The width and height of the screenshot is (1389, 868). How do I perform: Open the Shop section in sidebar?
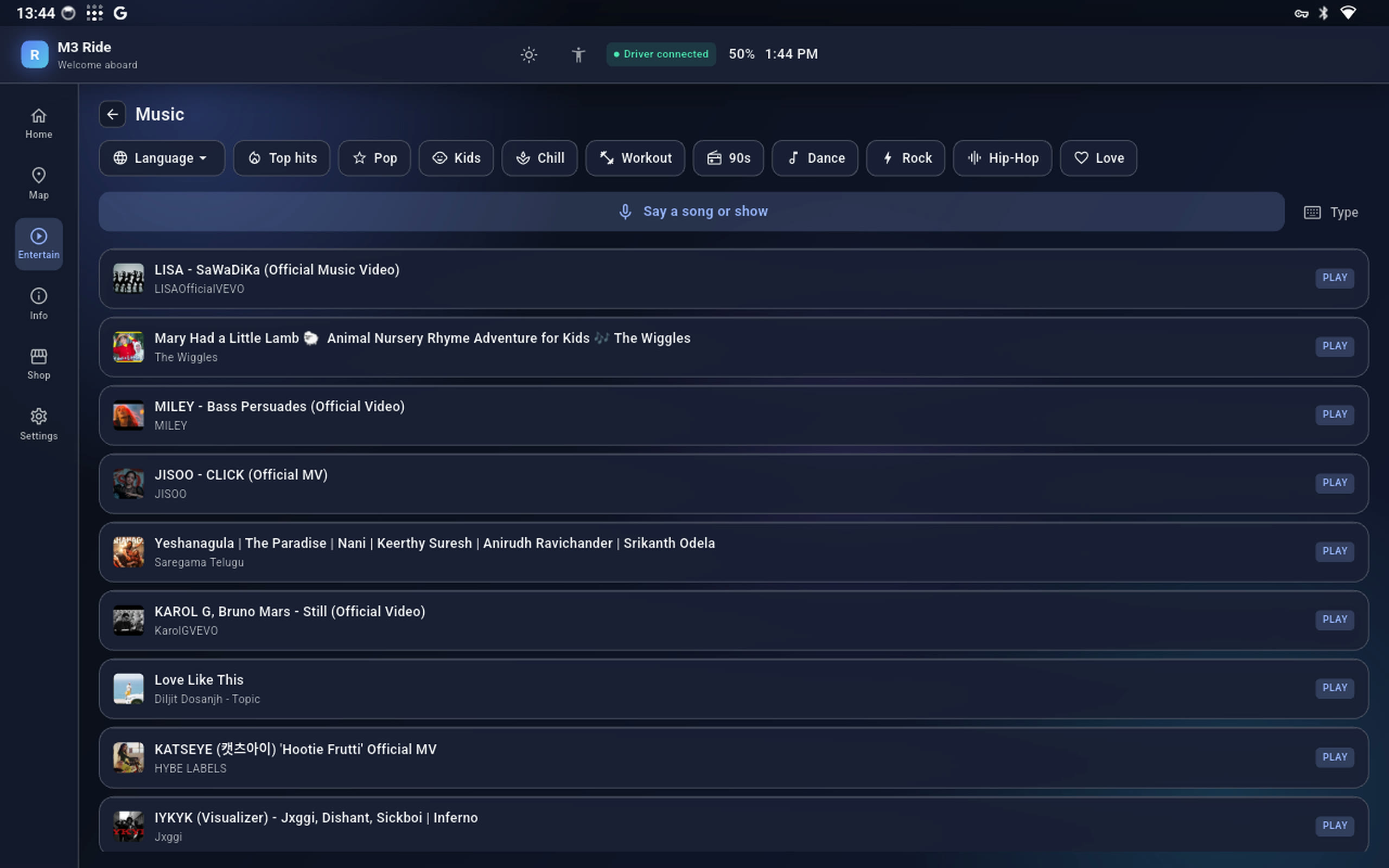pyautogui.click(x=39, y=365)
